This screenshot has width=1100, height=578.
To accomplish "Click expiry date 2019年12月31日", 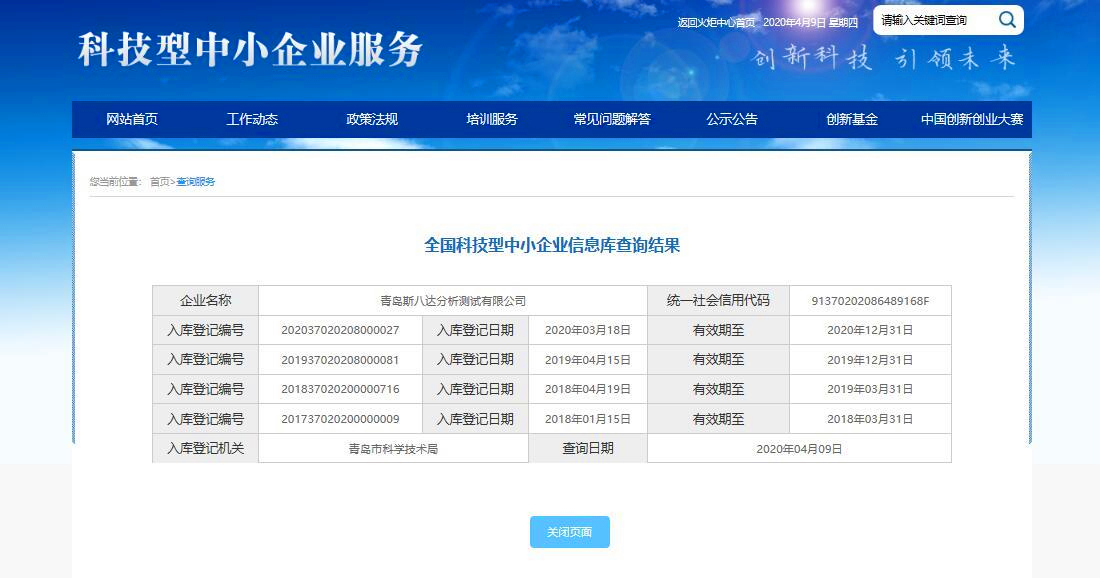I will point(870,360).
